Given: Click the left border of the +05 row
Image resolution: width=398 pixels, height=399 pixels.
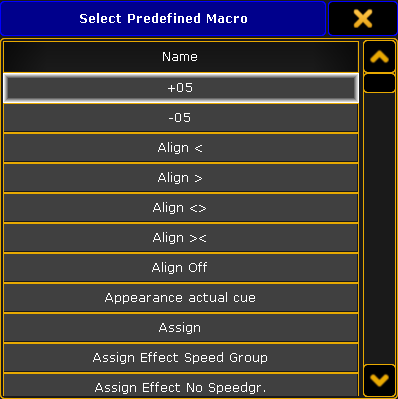Looking at the screenshot, I should pyautogui.click(x=5, y=88).
